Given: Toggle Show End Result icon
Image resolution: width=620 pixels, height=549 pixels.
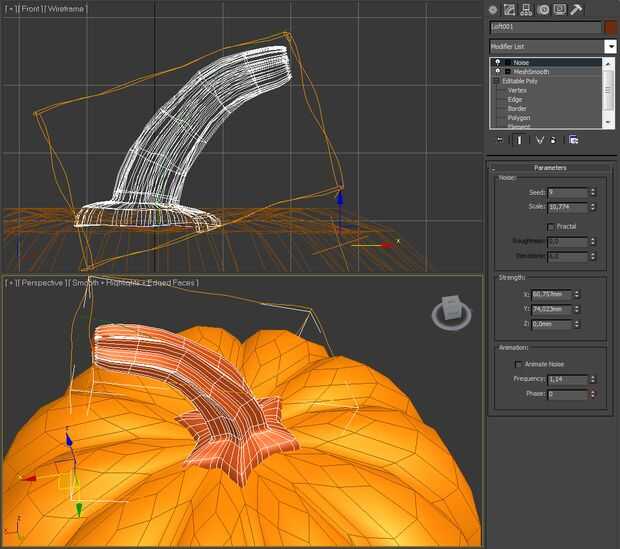Looking at the screenshot, I should (519, 140).
